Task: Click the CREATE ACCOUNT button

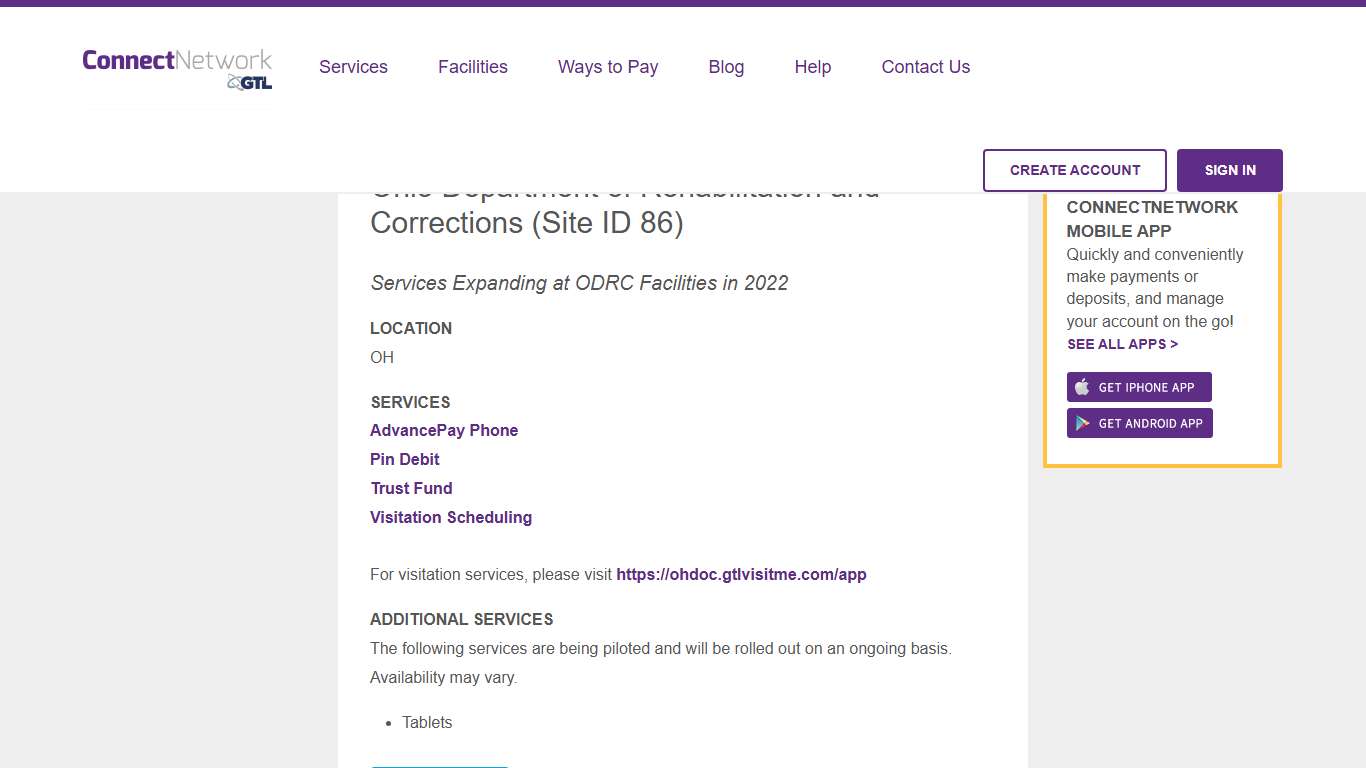Action: point(1075,170)
